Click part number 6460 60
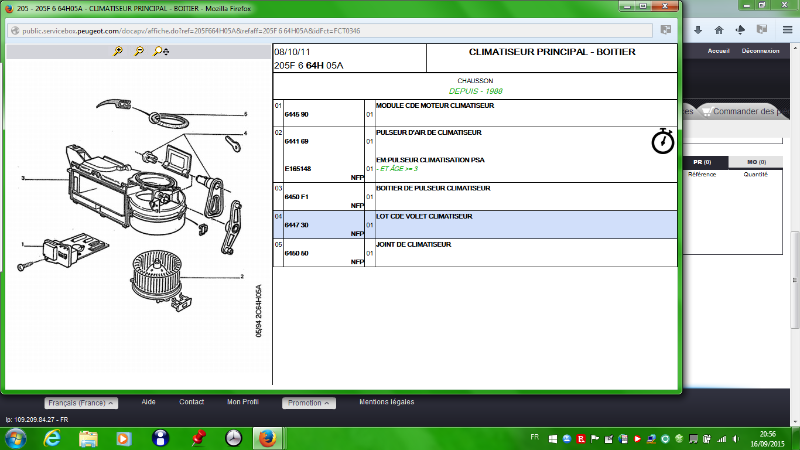Image resolution: width=800 pixels, height=450 pixels. click(296, 253)
